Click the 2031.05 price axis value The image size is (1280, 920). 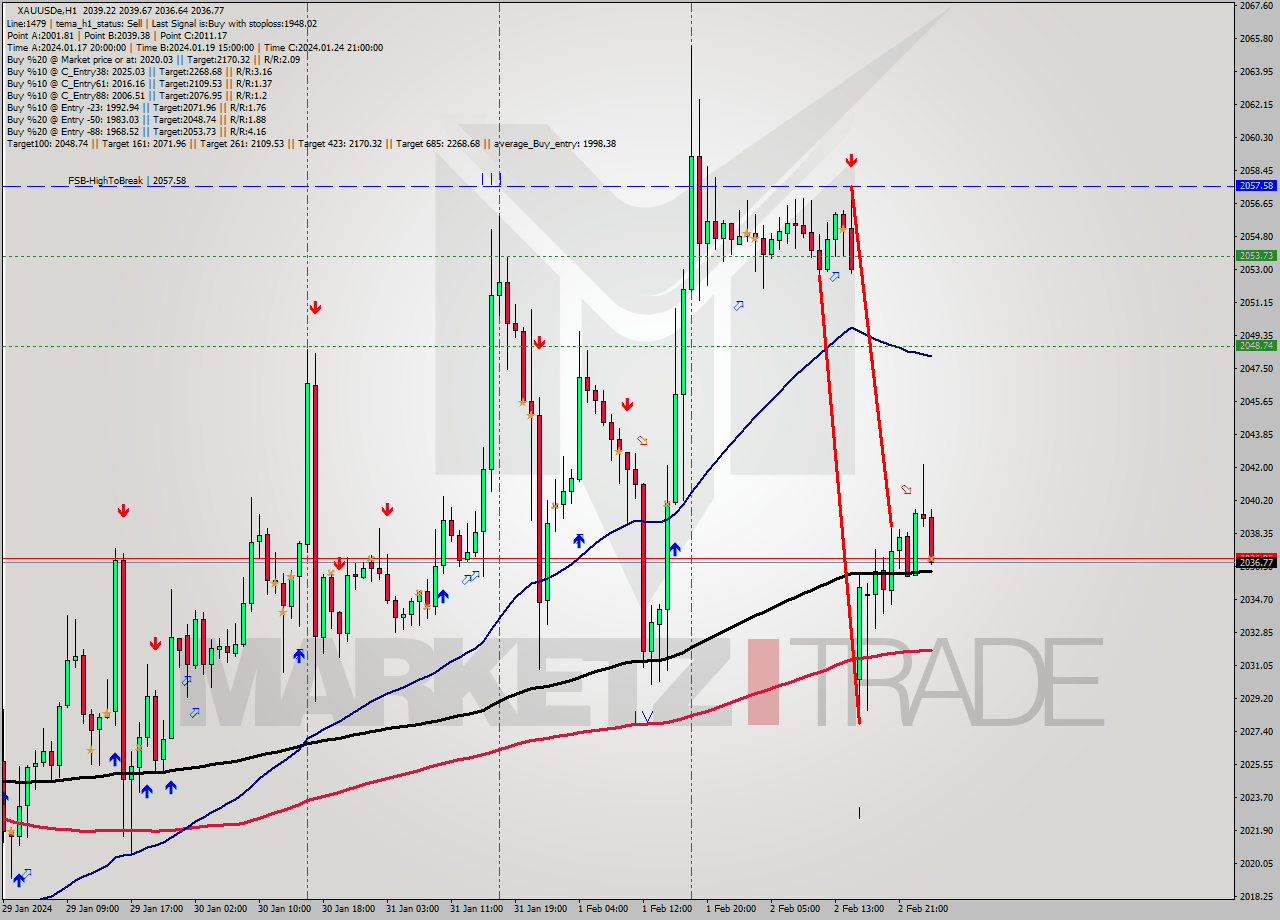[1255, 666]
